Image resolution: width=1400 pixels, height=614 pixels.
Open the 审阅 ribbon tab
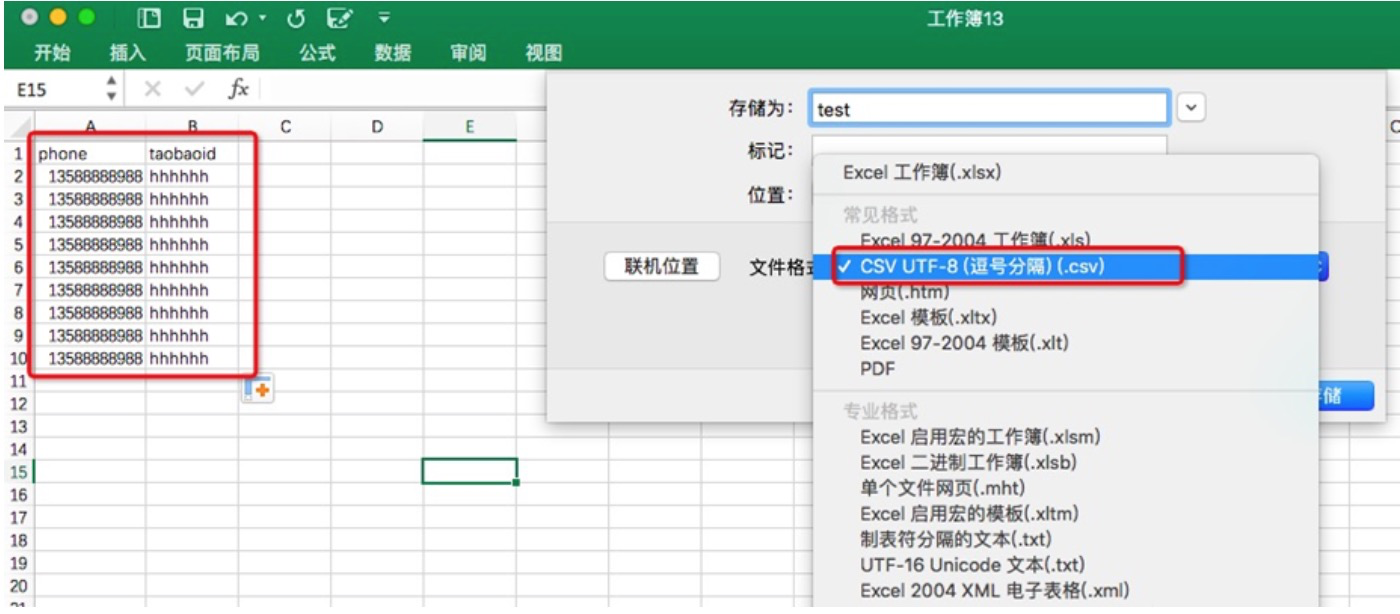point(468,53)
